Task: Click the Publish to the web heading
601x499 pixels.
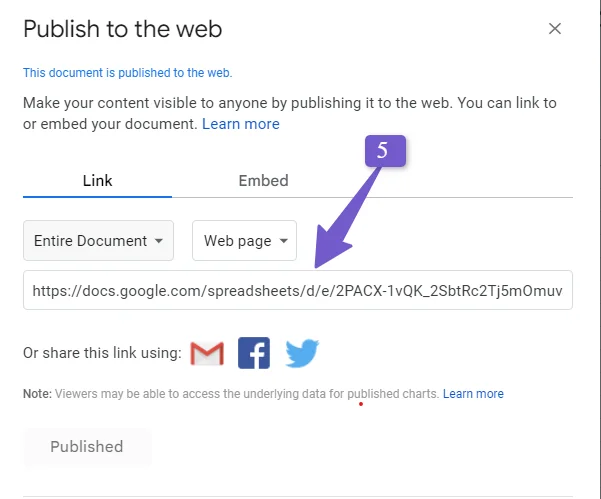Action: click(x=123, y=29)
